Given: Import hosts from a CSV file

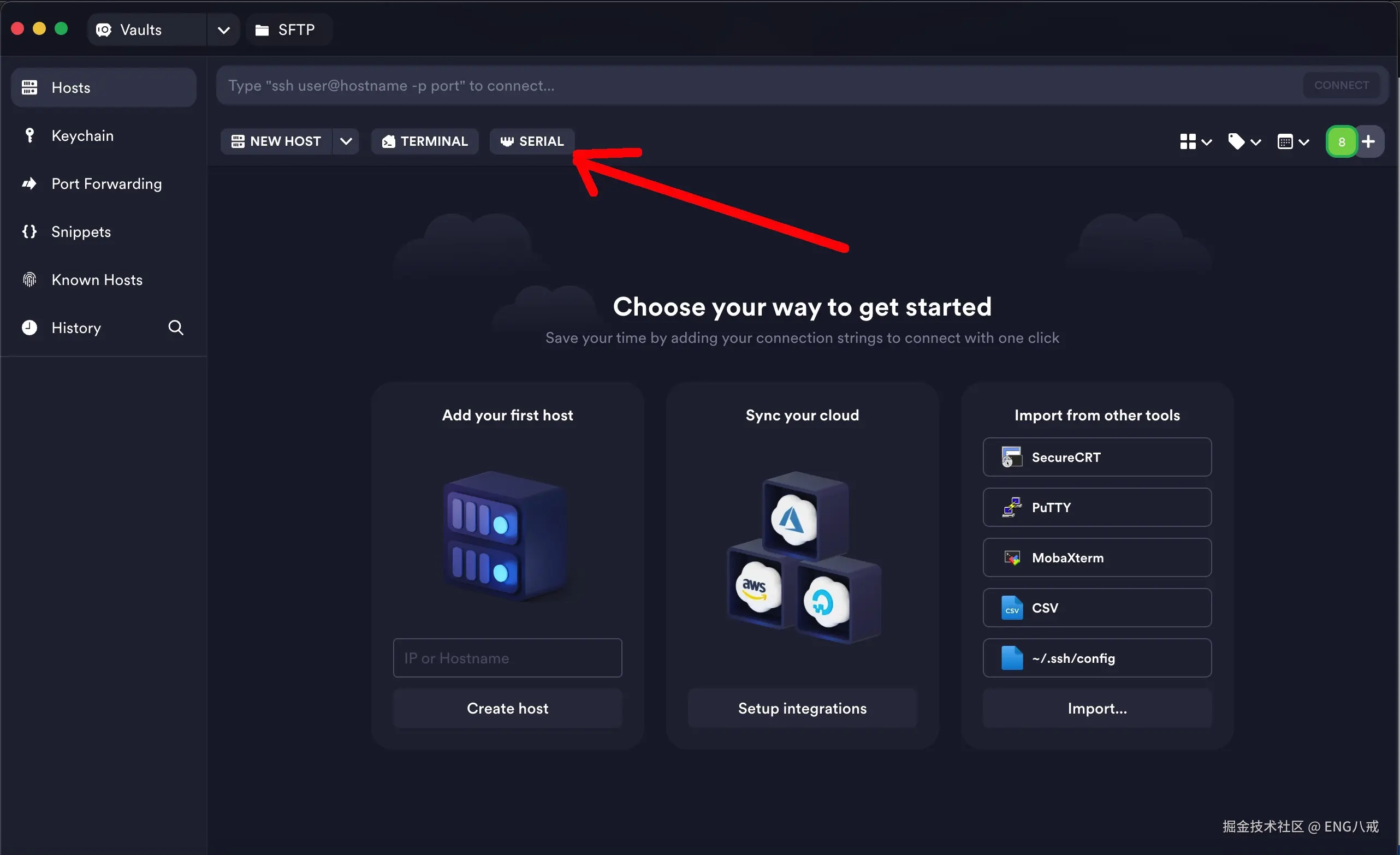Looking at the screenshot, I should point(1097,608).
